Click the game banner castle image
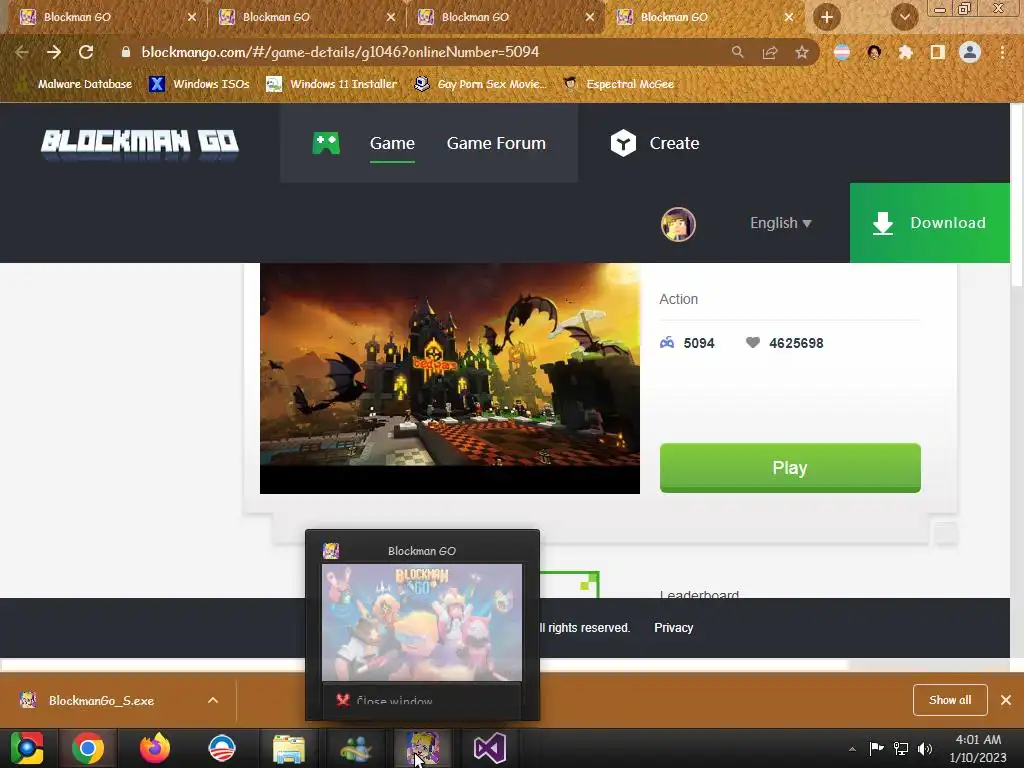The width and height of the screenshot is (1024, 768). coord(449,378)
